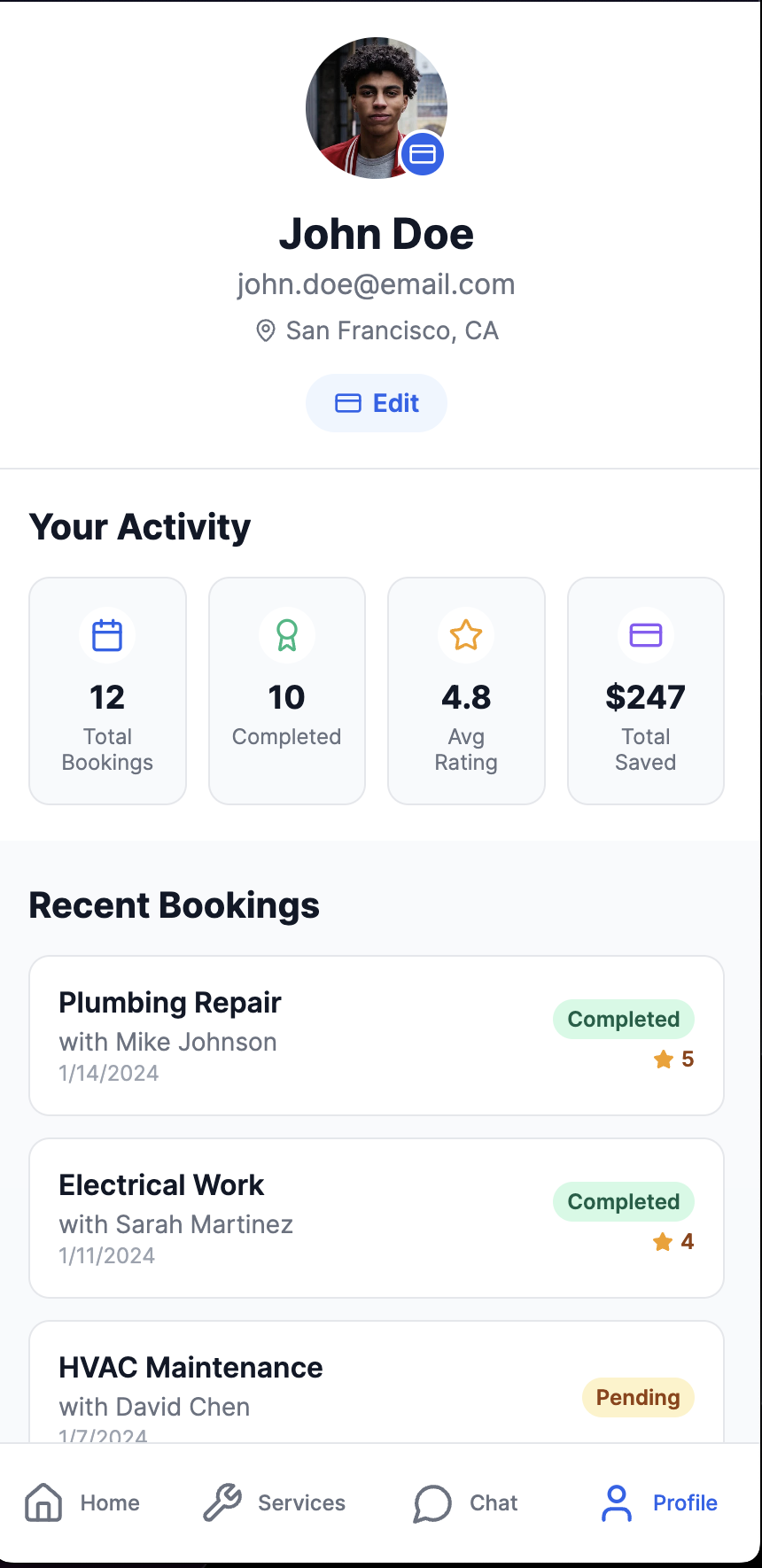Click the blue card badge on avatar
The height and width of the screenshot is (1568, 762).
[423, 154]
